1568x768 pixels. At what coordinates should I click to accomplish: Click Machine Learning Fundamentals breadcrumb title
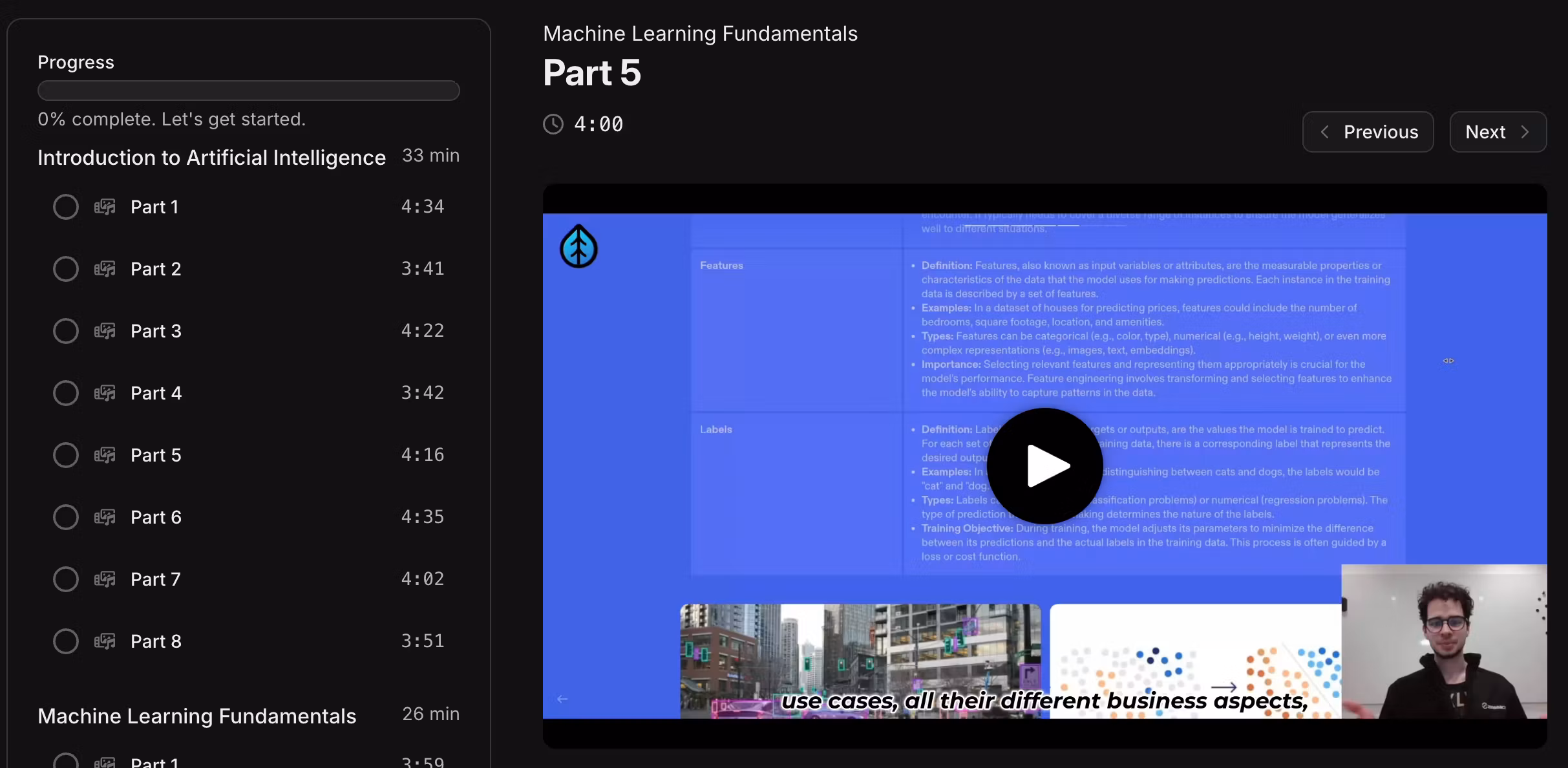pos(700,34)
